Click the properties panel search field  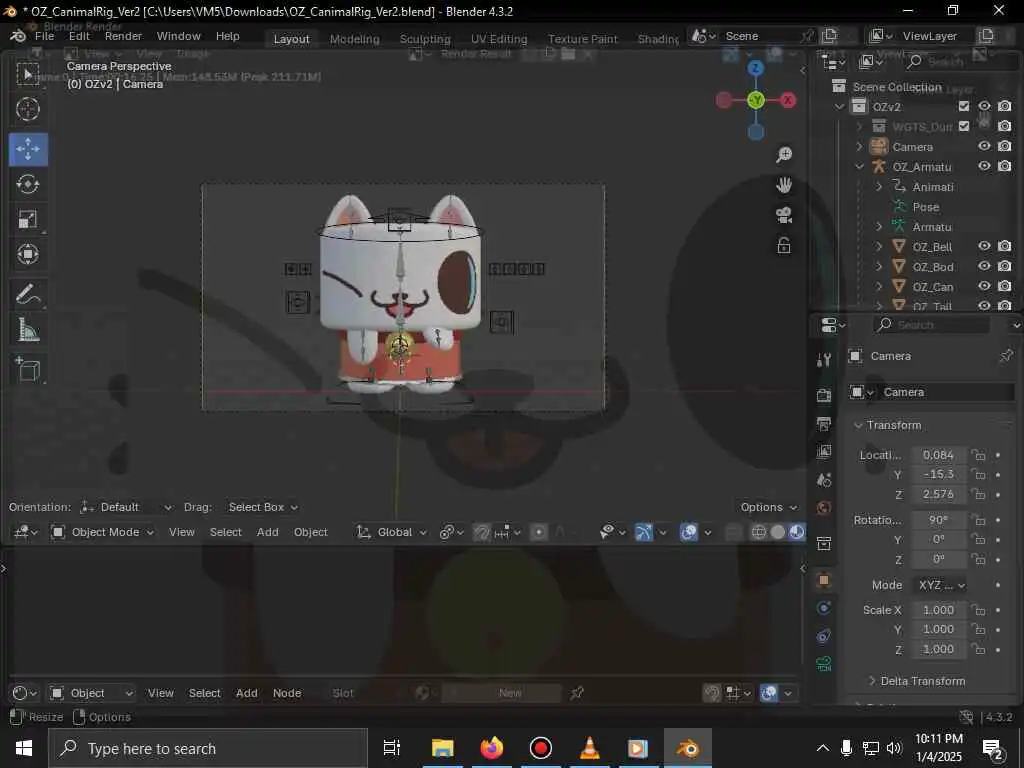(931, 325)
